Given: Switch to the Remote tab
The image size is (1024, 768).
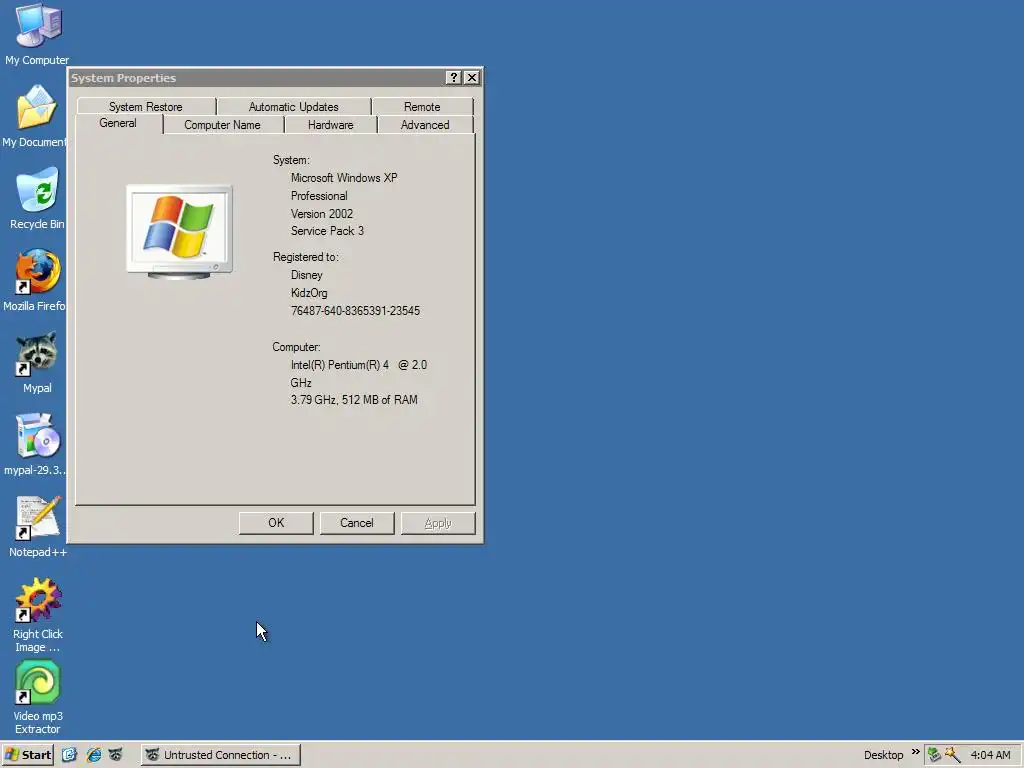Looking at the screenshot, I should point(422,106).
